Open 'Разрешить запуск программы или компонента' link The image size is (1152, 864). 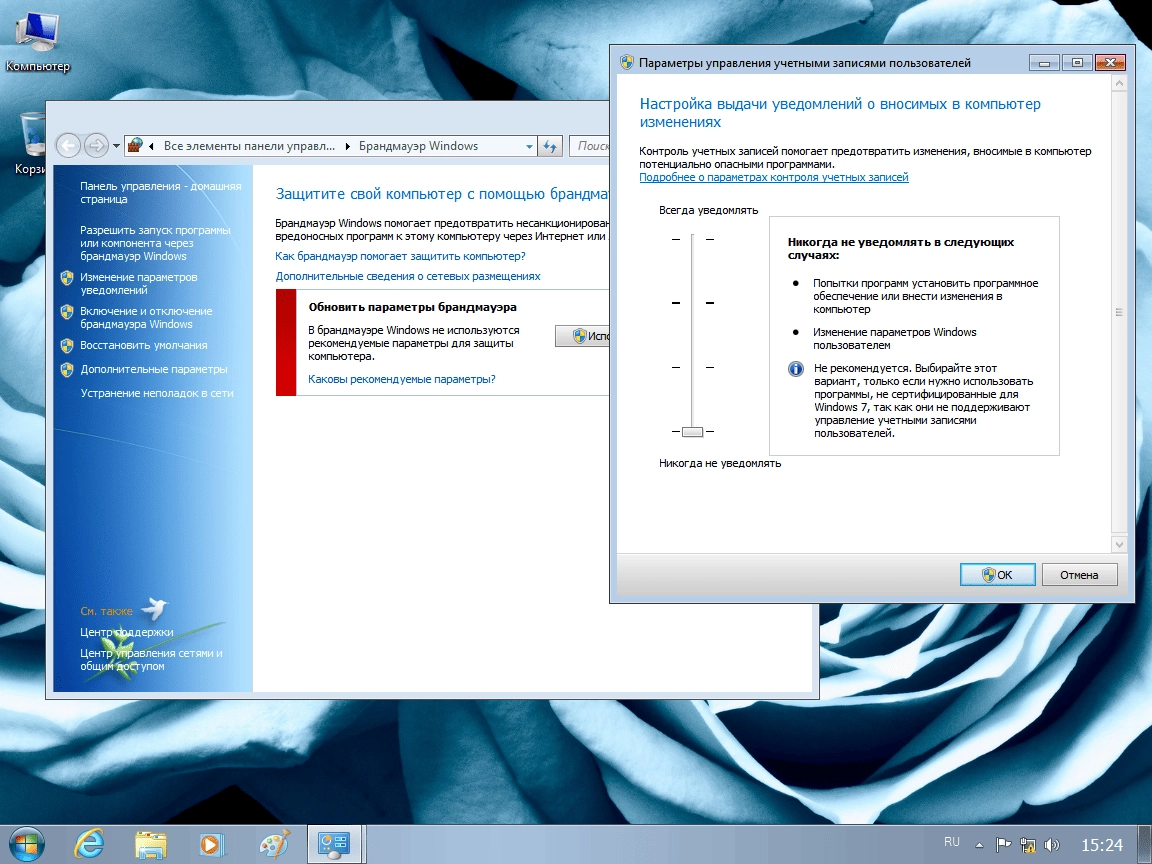[155, 243]
